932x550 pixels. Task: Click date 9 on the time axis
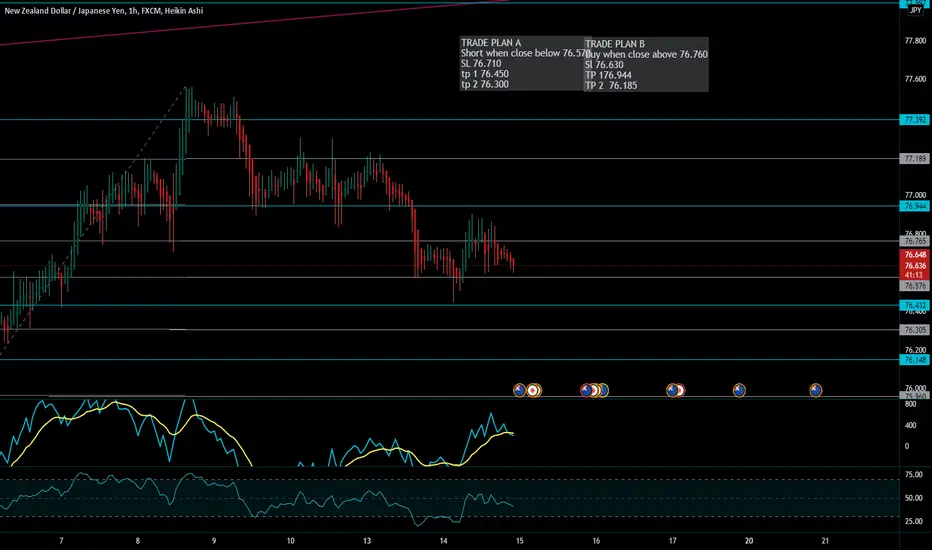pyautogui.click(x=214, y=540)
